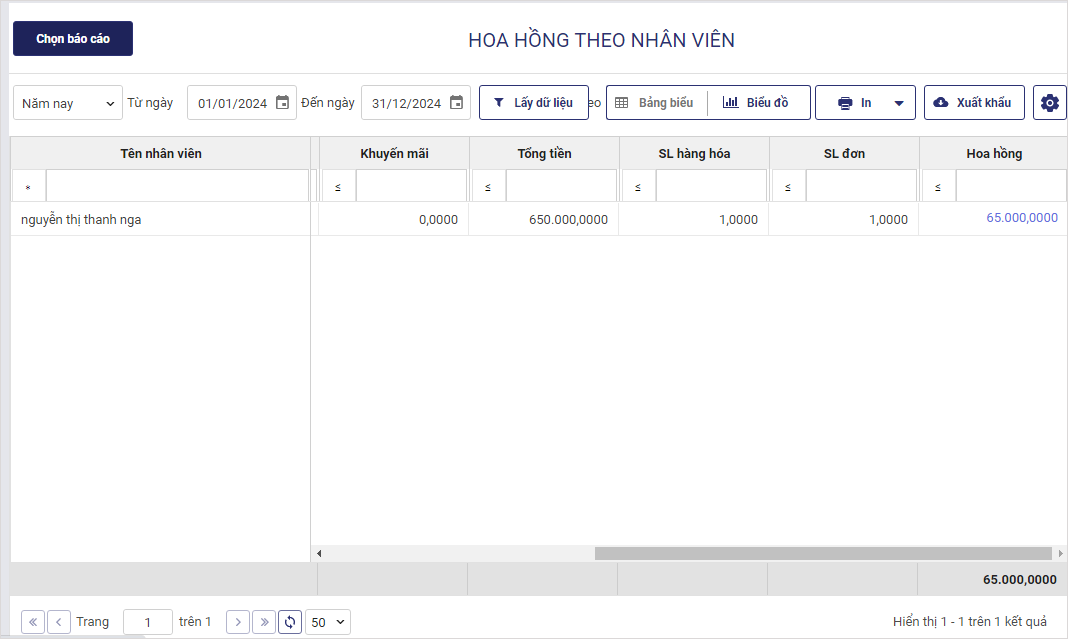This screenshot has width=1068, height=639.
Task: Click Khuyến mãi value 0,0000
Action: [x=438, y=219]
